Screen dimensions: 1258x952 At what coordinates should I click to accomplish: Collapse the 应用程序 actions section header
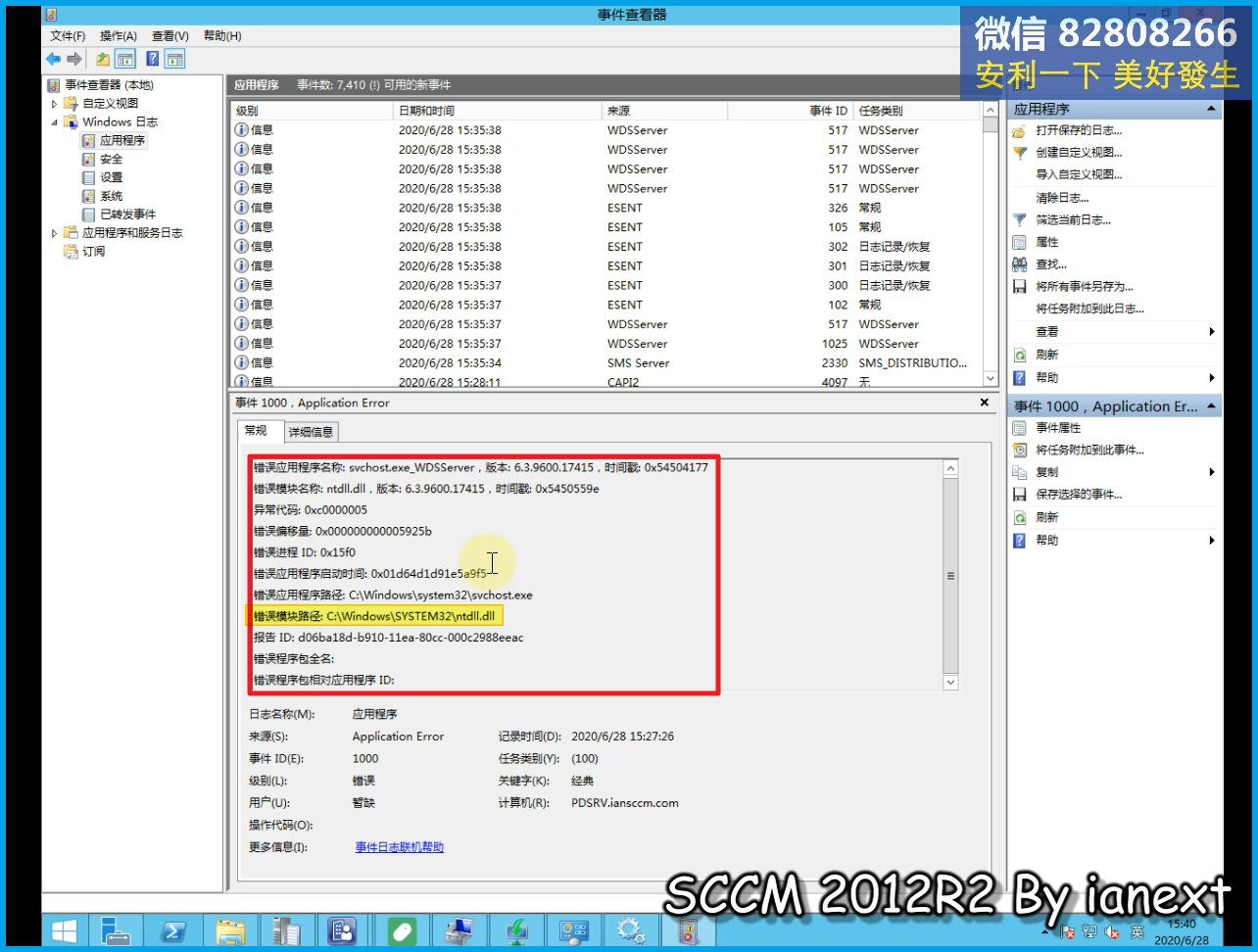(1211, 109)
